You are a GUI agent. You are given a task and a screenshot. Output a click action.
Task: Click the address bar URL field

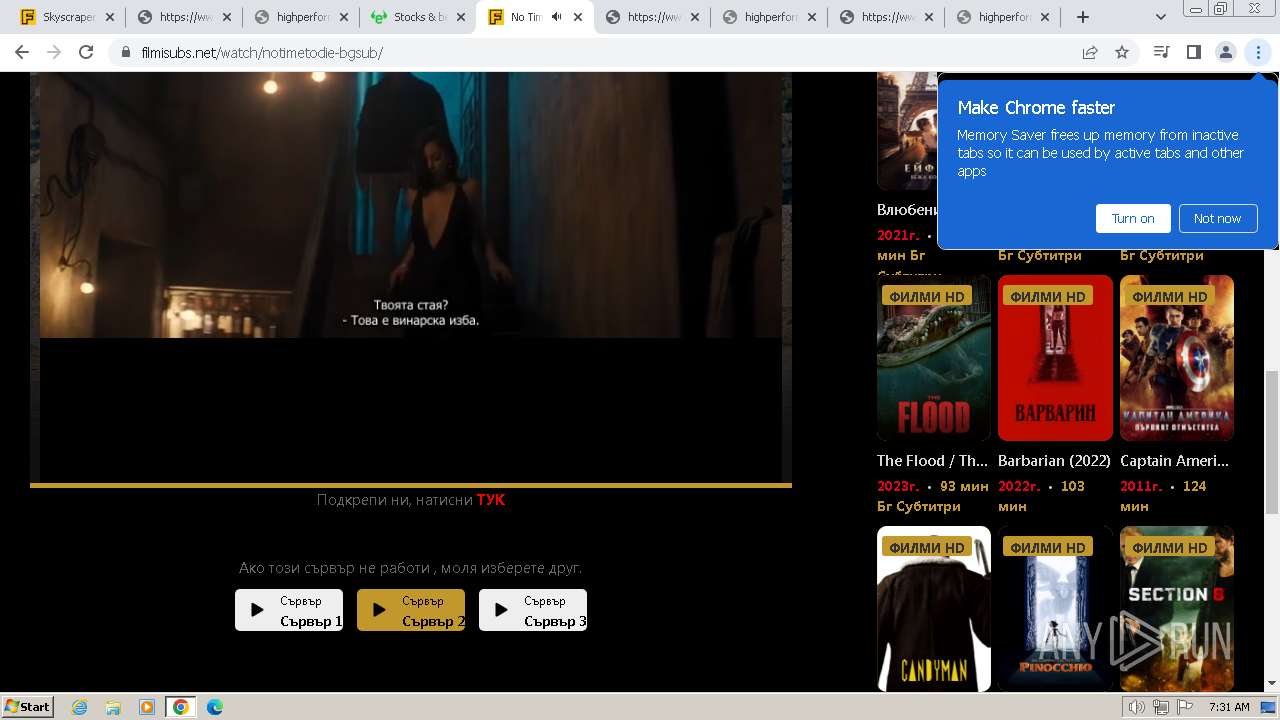click(600, 52)
